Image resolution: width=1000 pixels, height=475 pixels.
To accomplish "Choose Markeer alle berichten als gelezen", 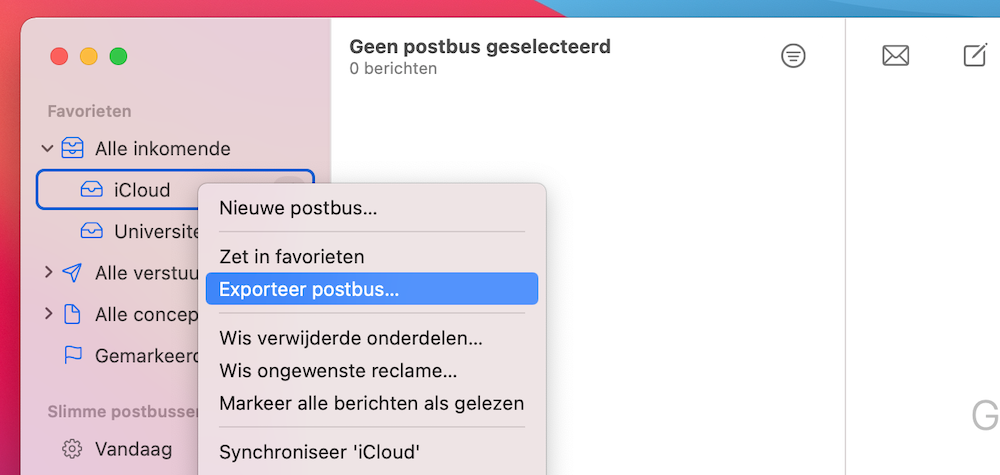I will point(372,403).
